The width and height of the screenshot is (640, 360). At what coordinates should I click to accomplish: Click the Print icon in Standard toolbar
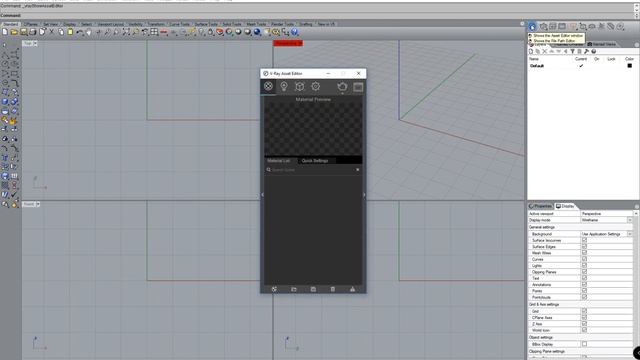coord(33,32)
